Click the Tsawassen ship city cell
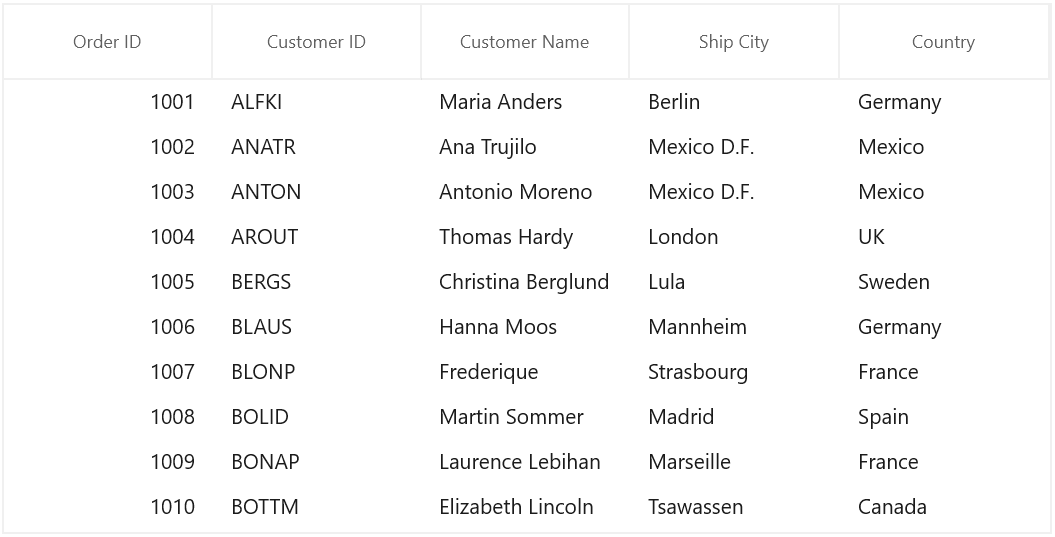This screenshot has width=1055, height=537. tap(733, 507)
